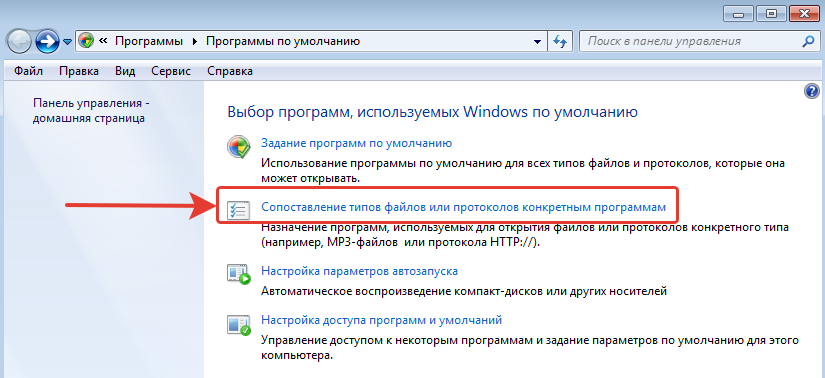
Task: Click the Back navigation arrow button
Action: coord(19,41)
